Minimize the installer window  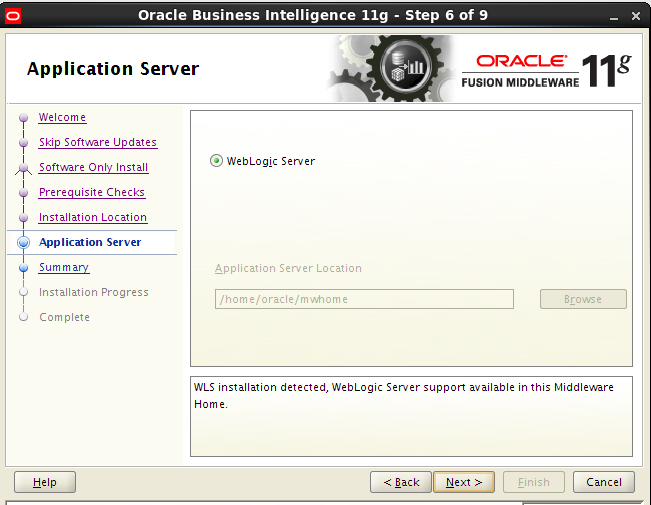click(x=614, y=17)
